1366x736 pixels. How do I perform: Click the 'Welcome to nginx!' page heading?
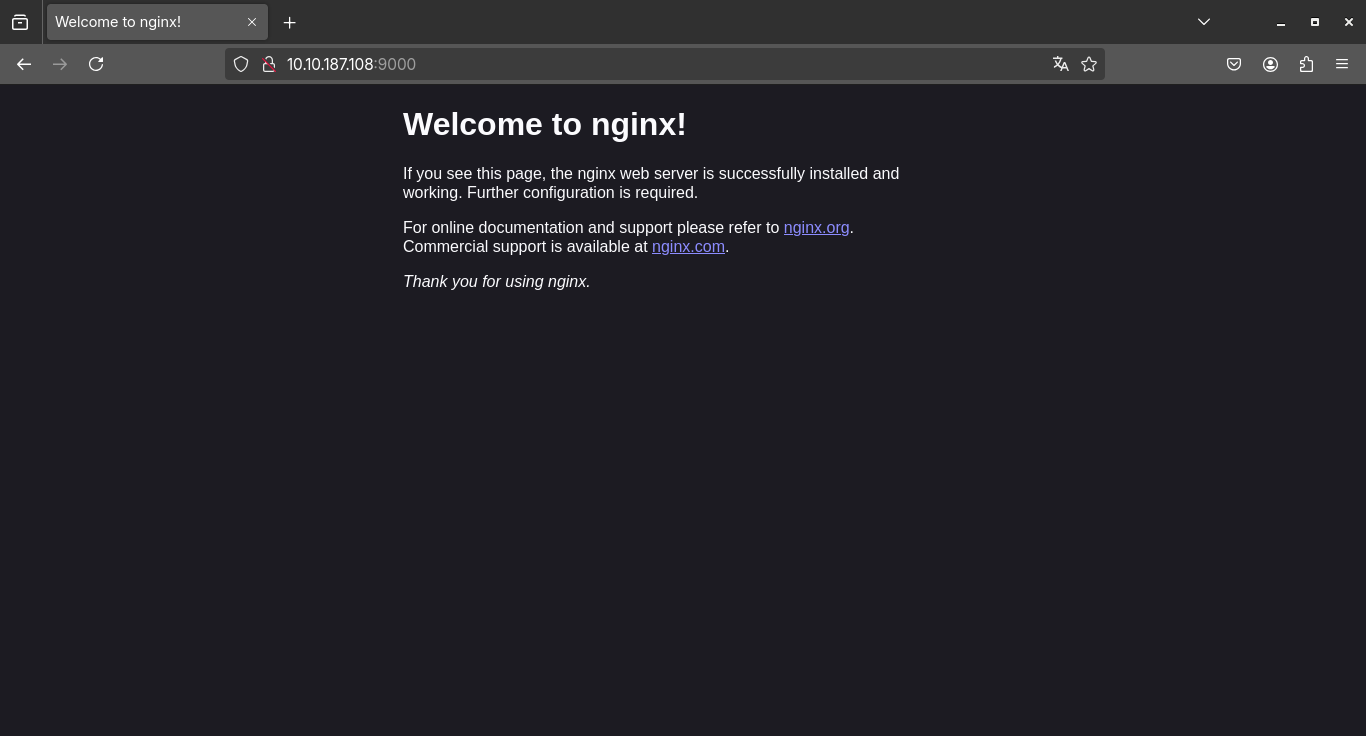pyautogui.click(x=544, y=124)
